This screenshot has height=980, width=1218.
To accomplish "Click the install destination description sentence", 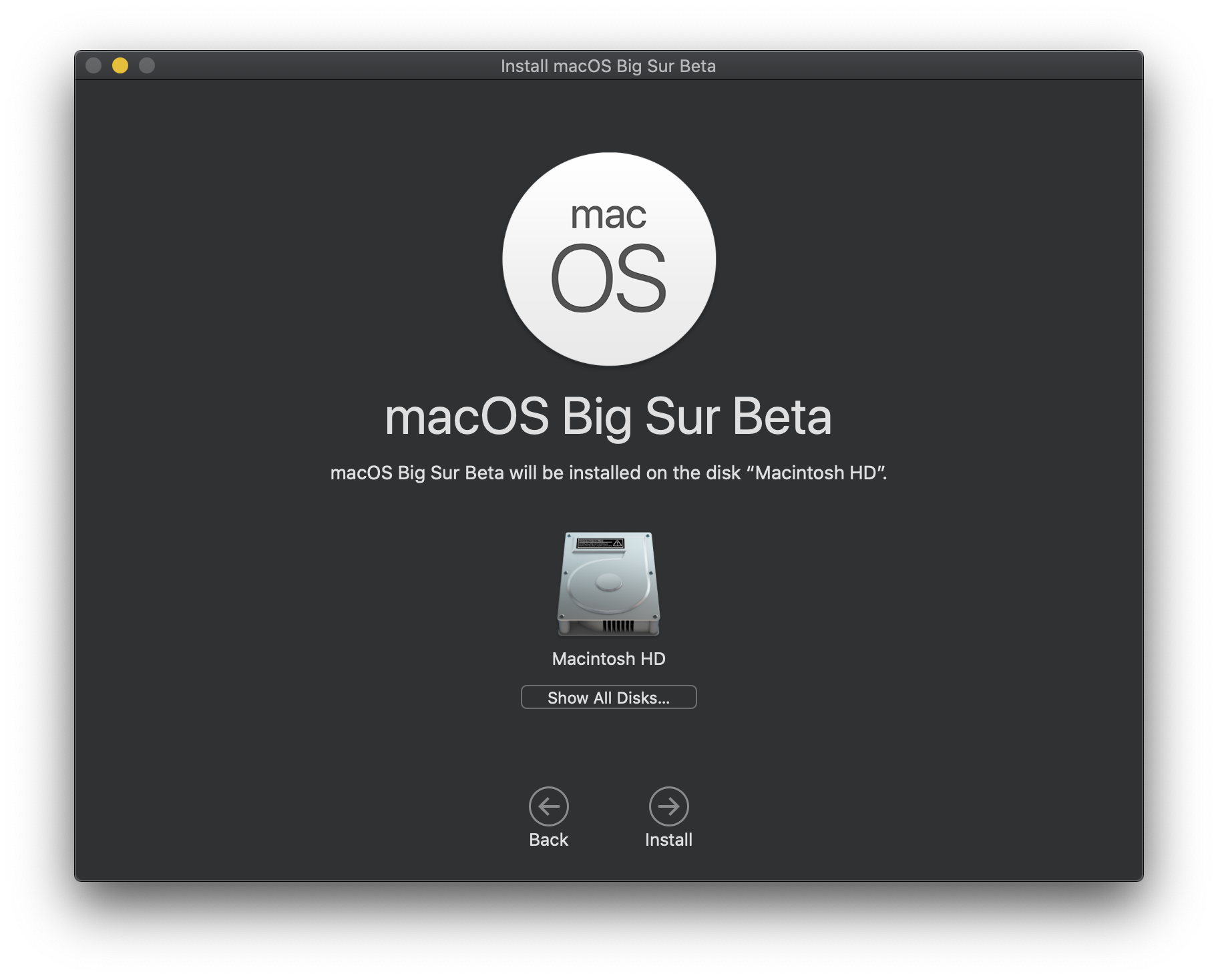I will pos(608,473).
